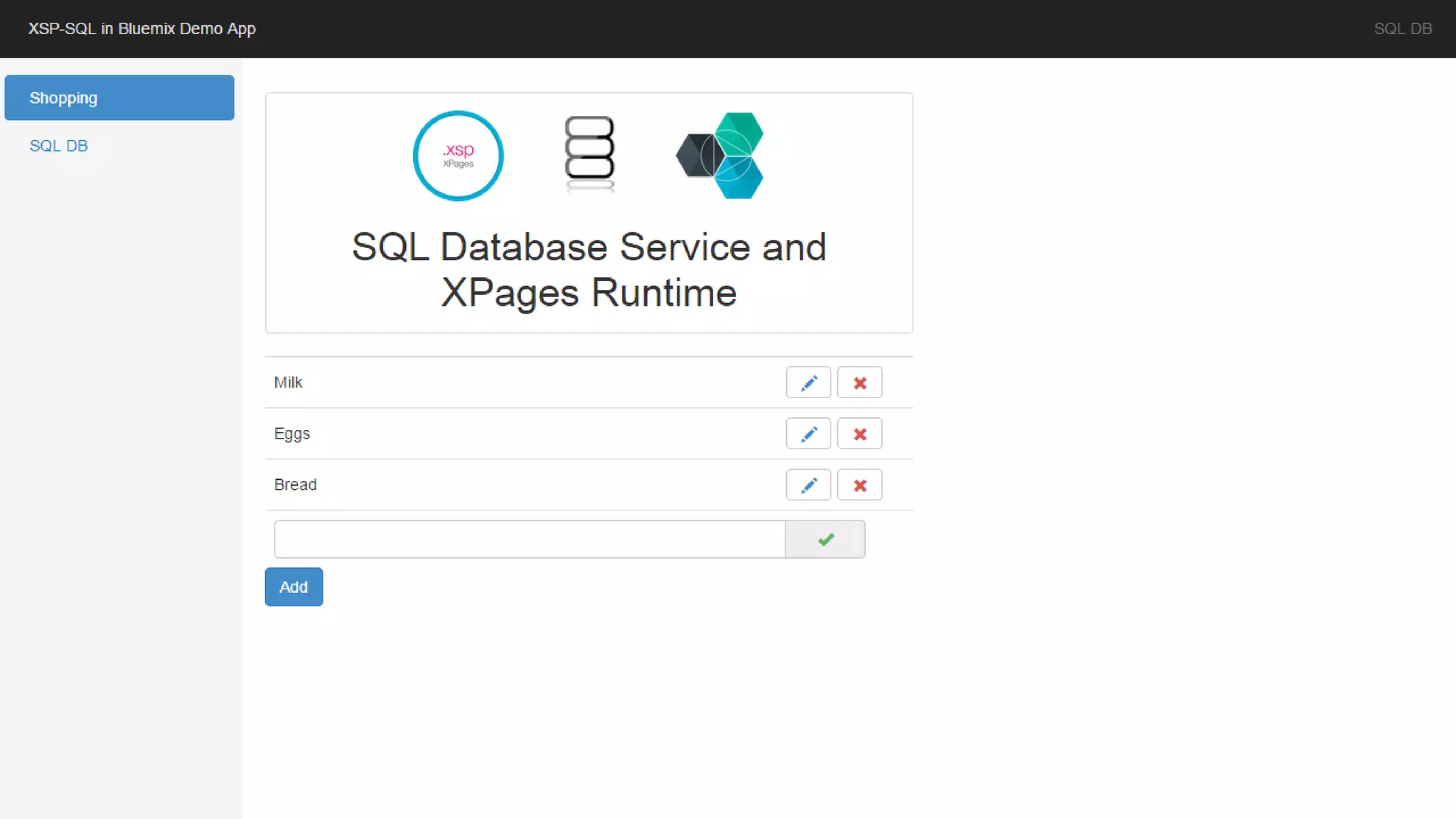This screenshot has width=1456, height=819.
Task: Remove Eggs using the red X button
Action: pyautogui.click(x=860, y=434)
